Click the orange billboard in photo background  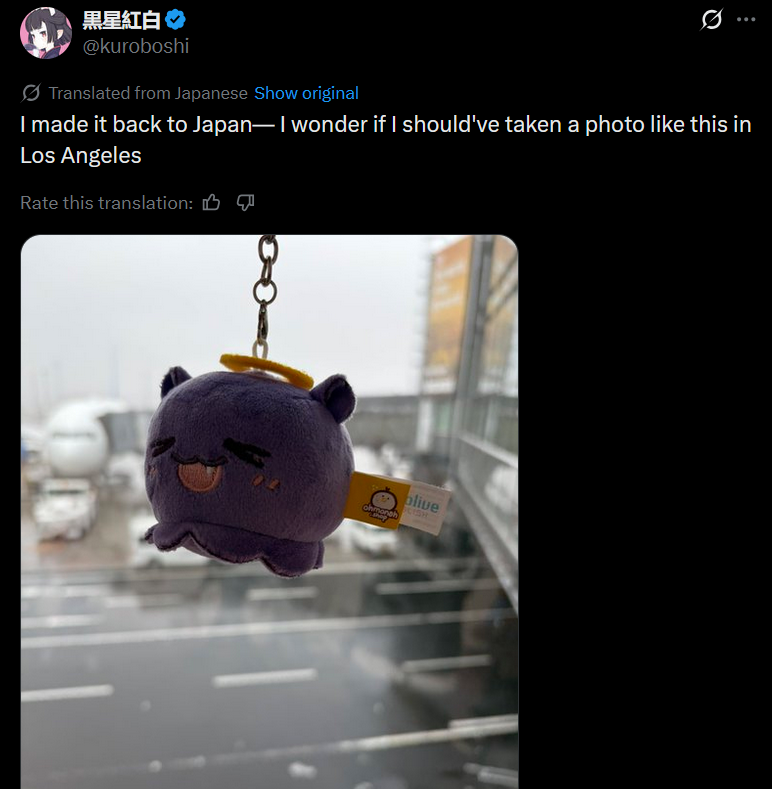point(450,313)
